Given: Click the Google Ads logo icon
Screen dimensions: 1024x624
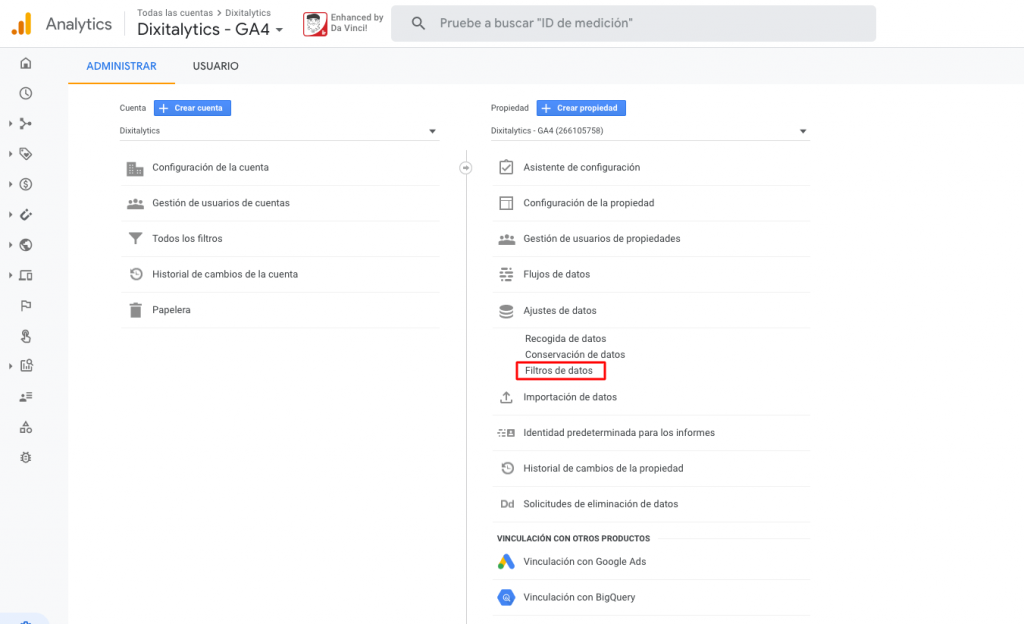Looking at the screenshot, I should tap(506, 562).
